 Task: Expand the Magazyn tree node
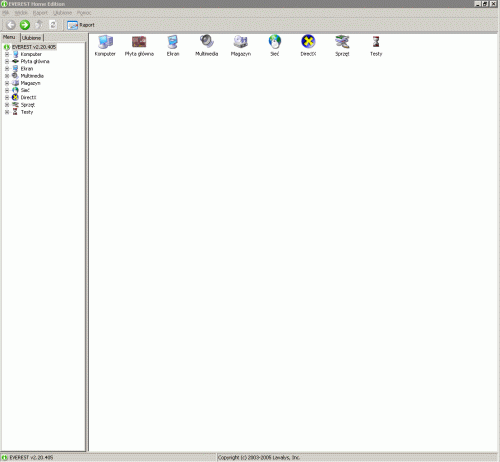tap(7, 83)
